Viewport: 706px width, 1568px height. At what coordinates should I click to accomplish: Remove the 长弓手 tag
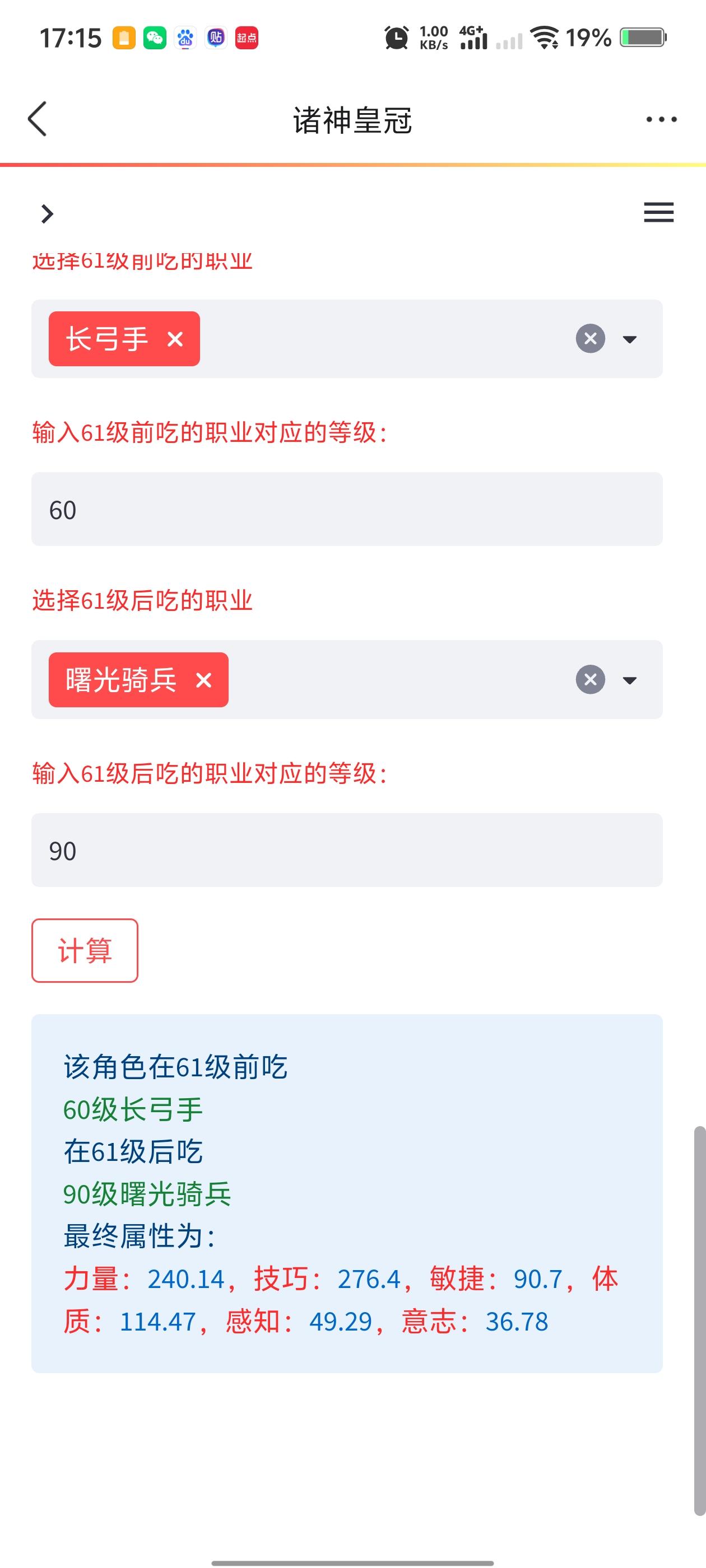click(175, 339)
